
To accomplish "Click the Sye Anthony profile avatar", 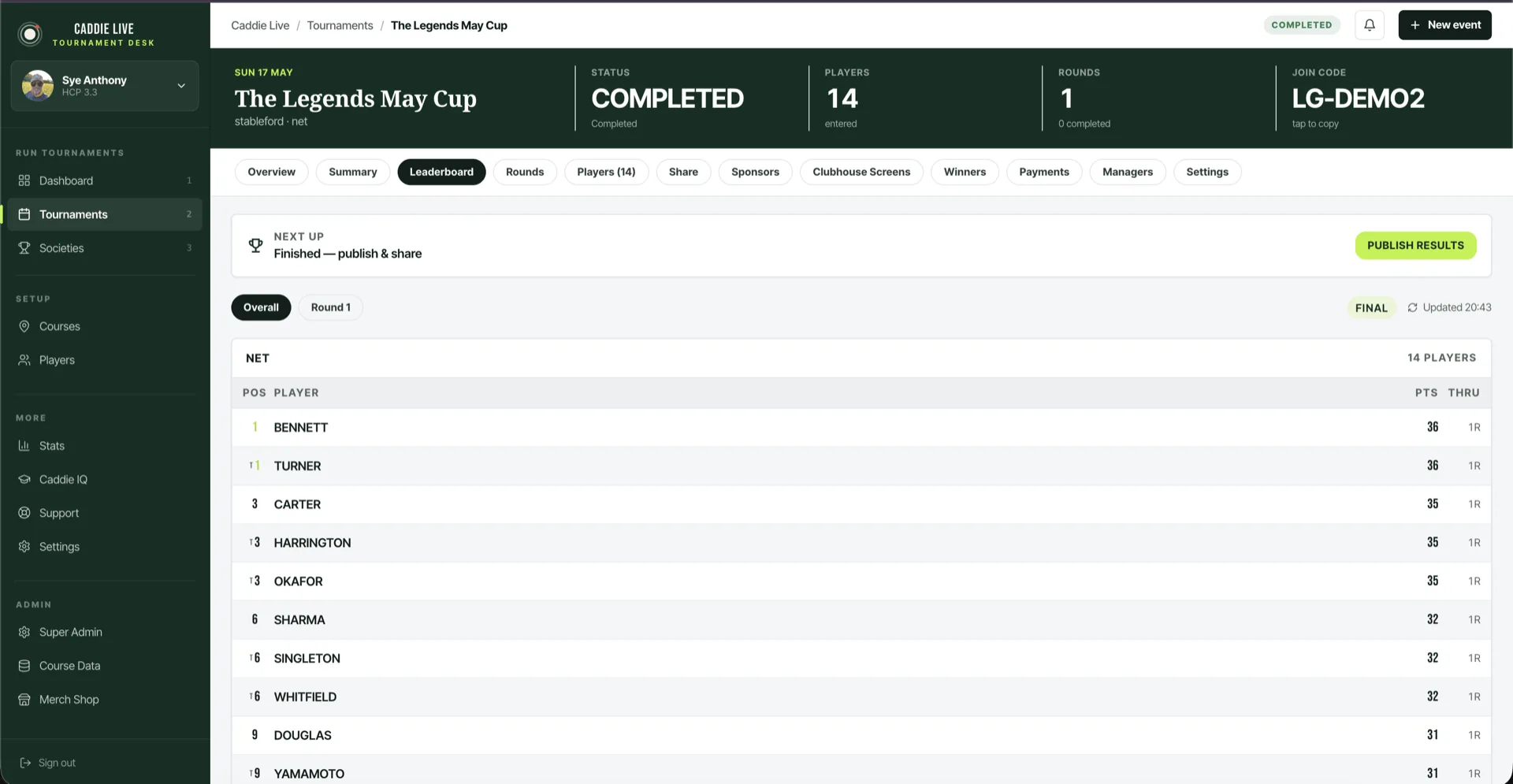I will pyautogui.click(x=38, y=85).
